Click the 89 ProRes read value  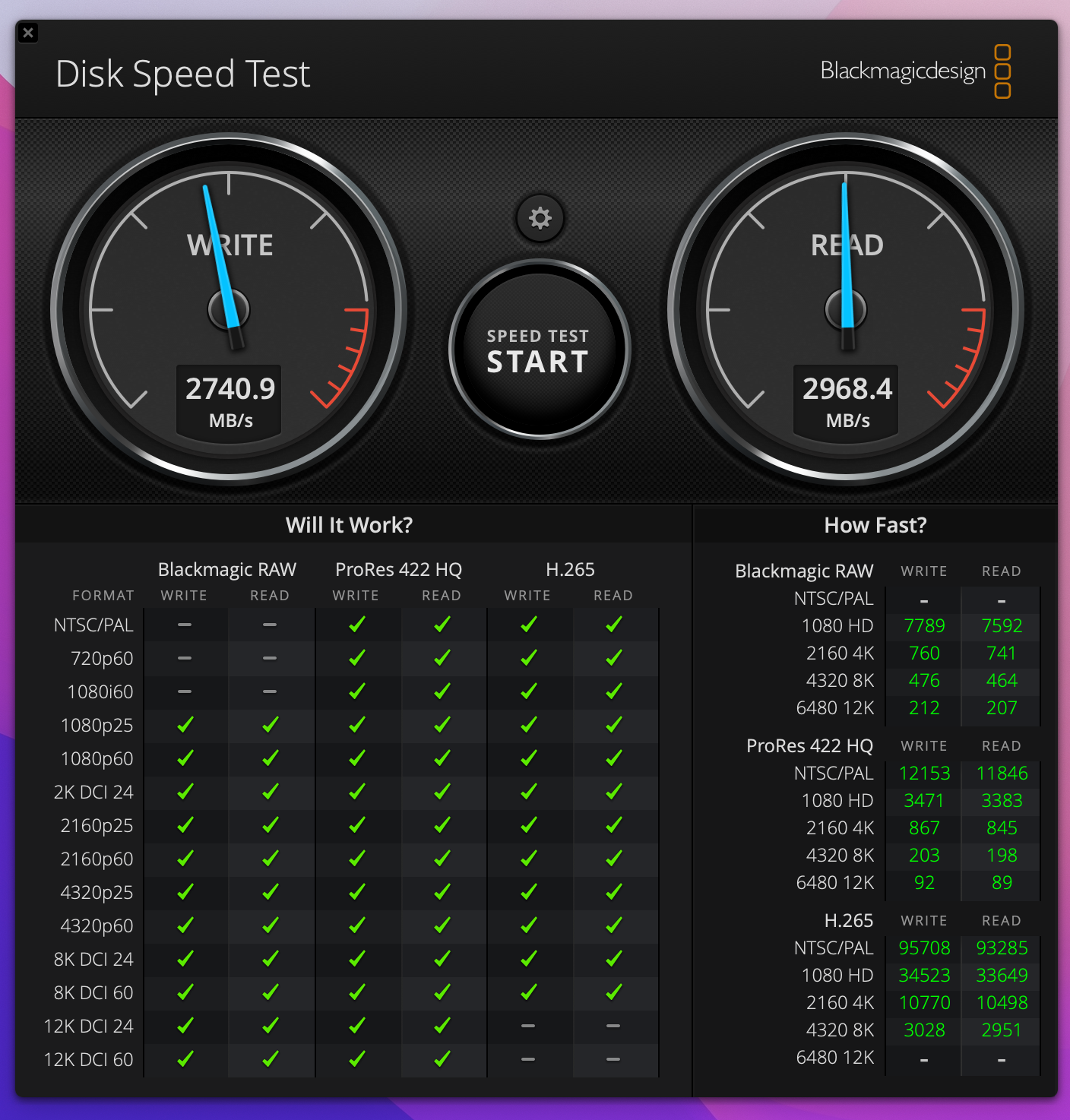coord(1002,883)
